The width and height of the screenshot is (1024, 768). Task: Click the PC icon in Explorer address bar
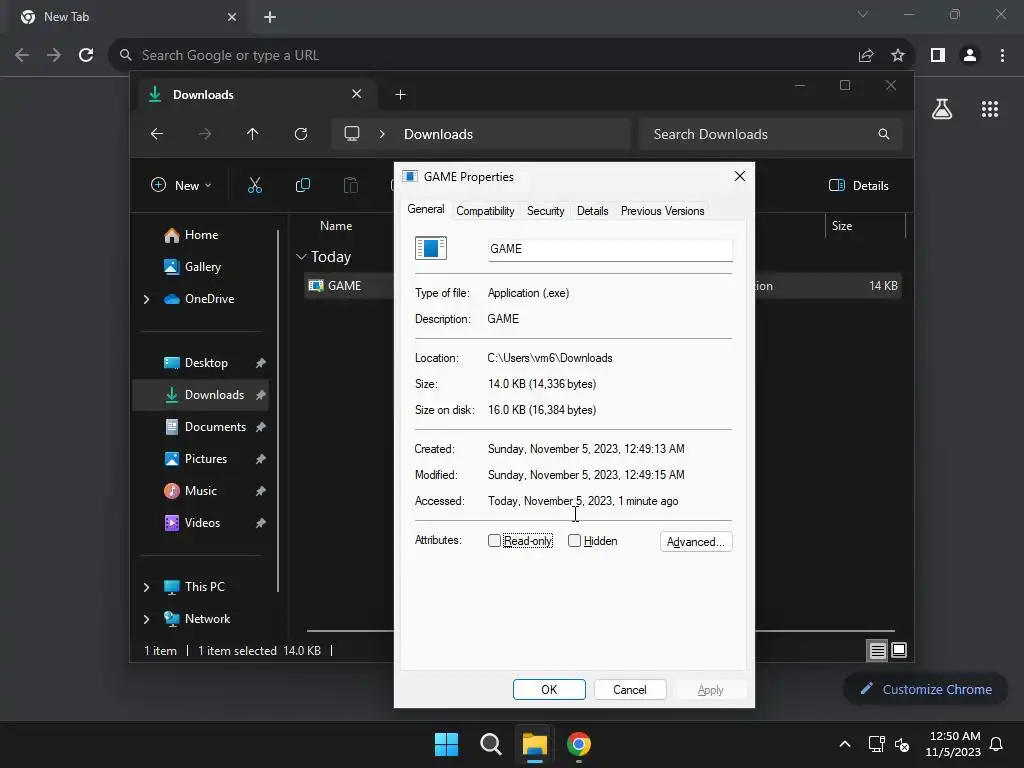352,134
